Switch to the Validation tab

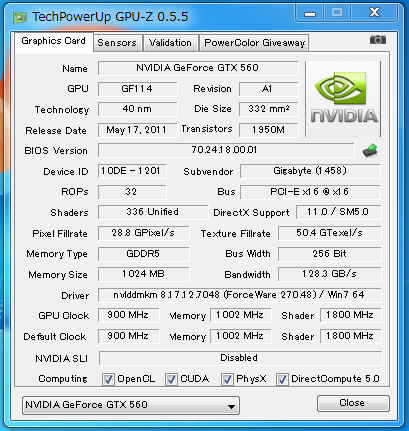click(x=170, y=43)
